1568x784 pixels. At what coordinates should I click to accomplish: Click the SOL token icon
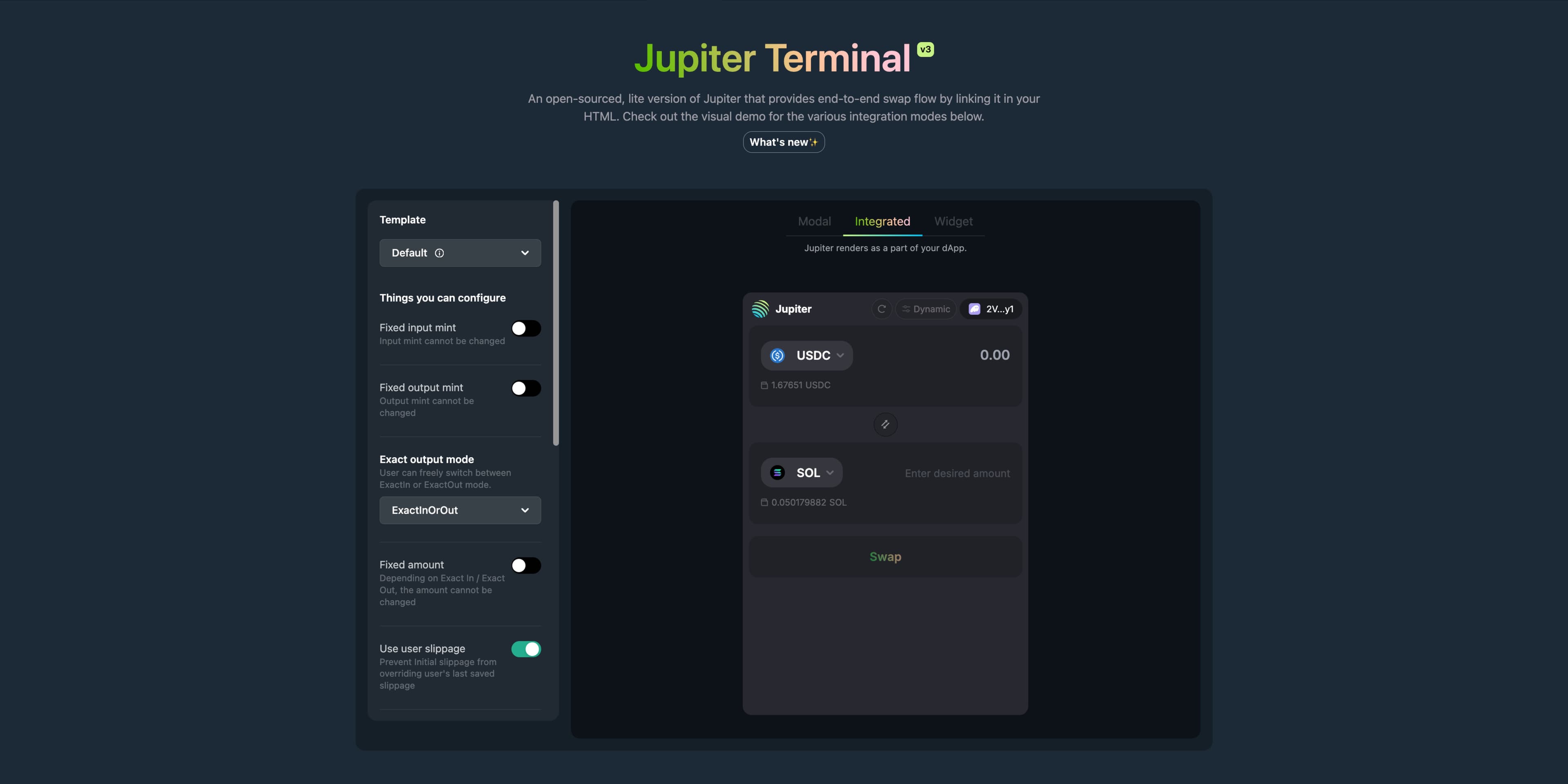(x=777, y=472)
